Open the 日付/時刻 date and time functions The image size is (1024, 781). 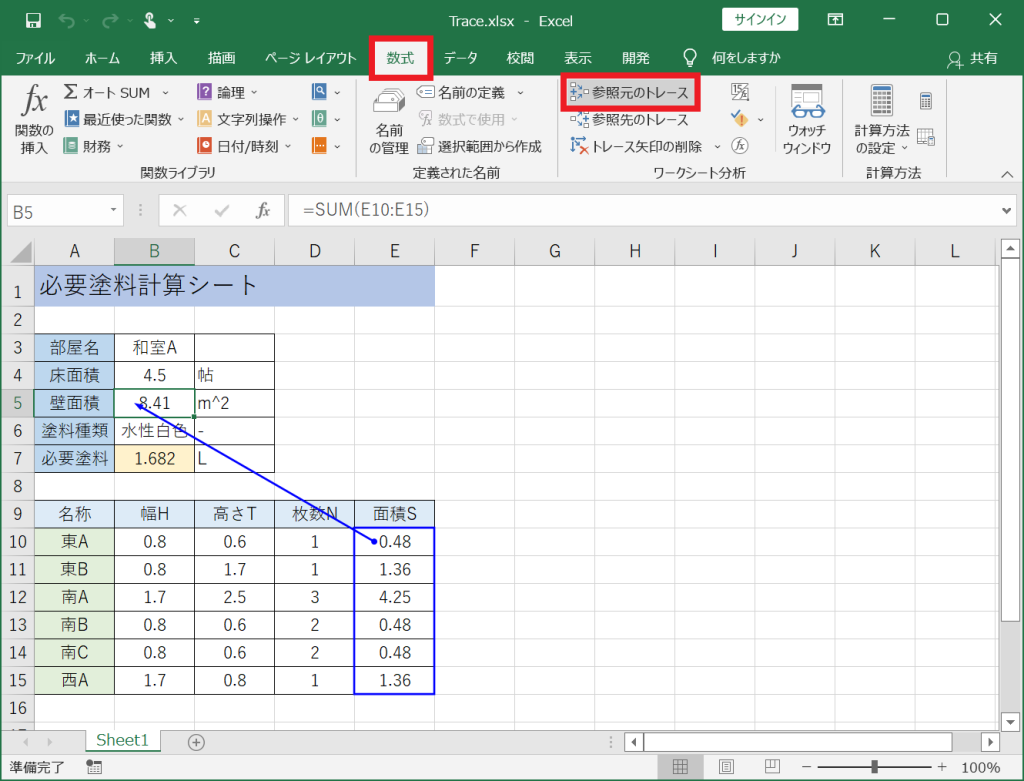(x=244, y=146)
